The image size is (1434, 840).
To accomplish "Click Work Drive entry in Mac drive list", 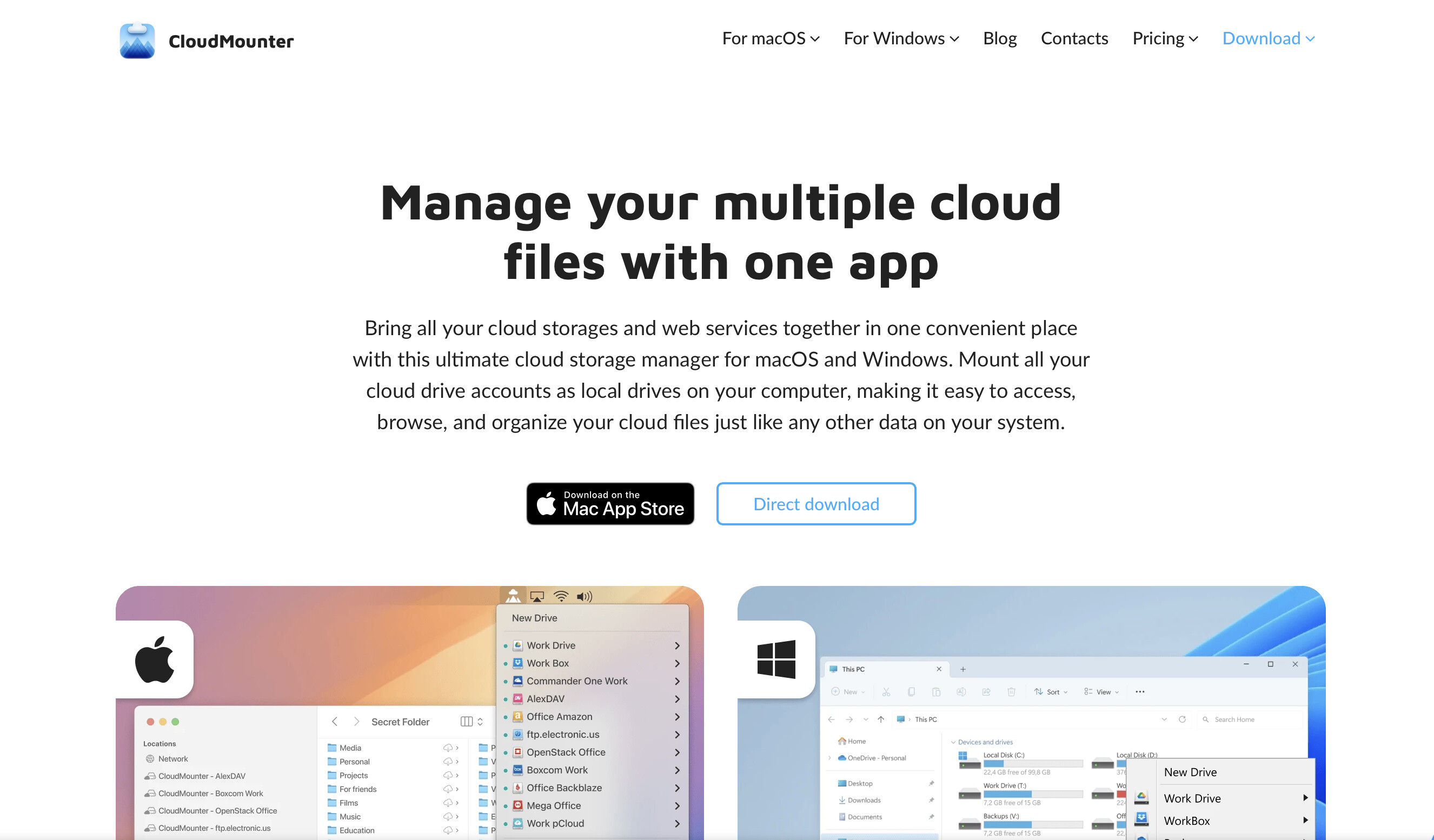I will click(x=550, y=645).
